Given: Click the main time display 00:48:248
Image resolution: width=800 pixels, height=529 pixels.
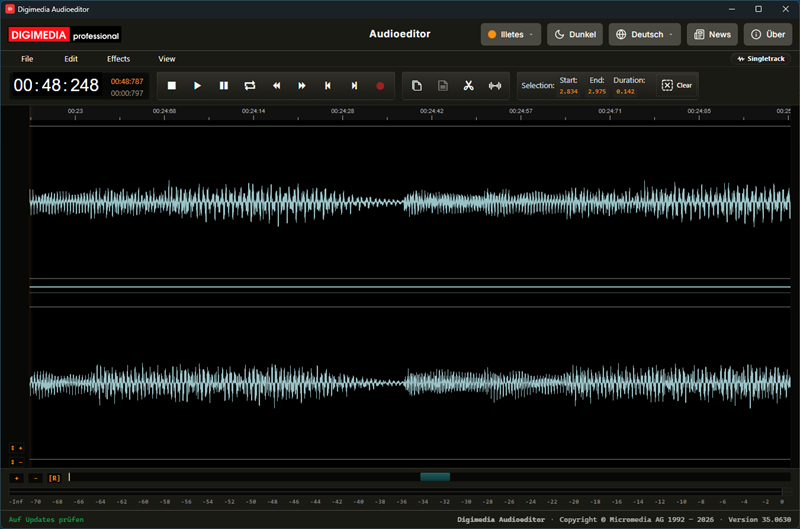Looking at the screenshot, I should coord(56,85).
